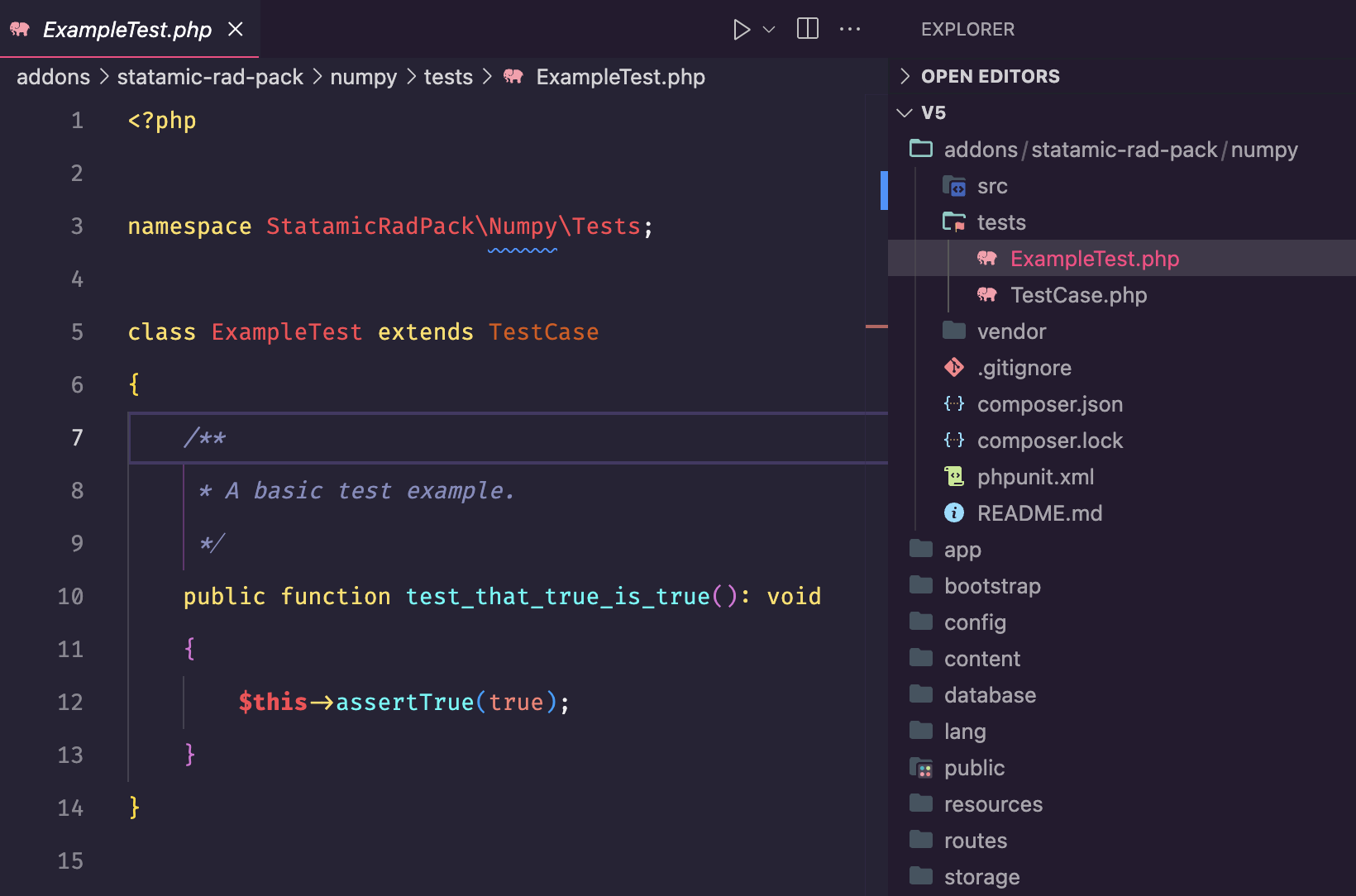Click the src folder icon

tap(954, 186)
